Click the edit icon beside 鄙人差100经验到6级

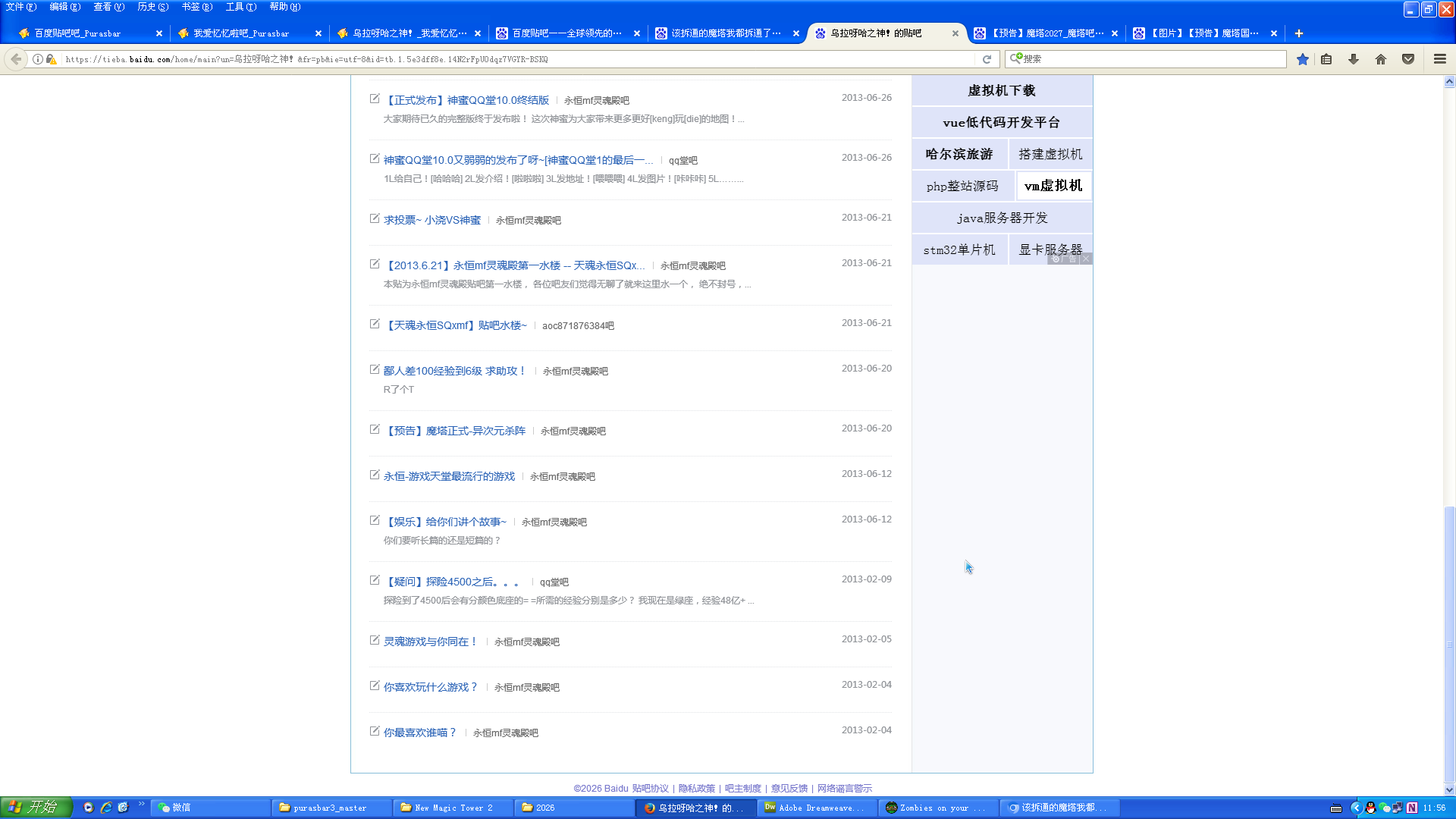coord(375,369)
